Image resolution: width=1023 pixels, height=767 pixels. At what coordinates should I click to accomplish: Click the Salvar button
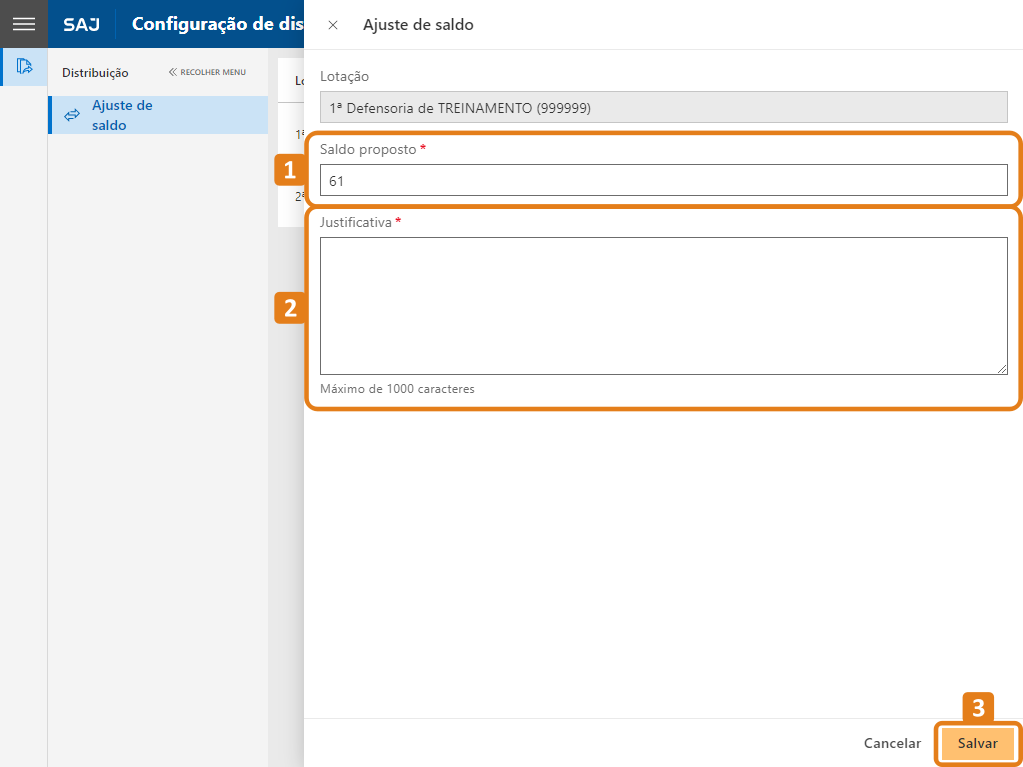tap(977, 744)
